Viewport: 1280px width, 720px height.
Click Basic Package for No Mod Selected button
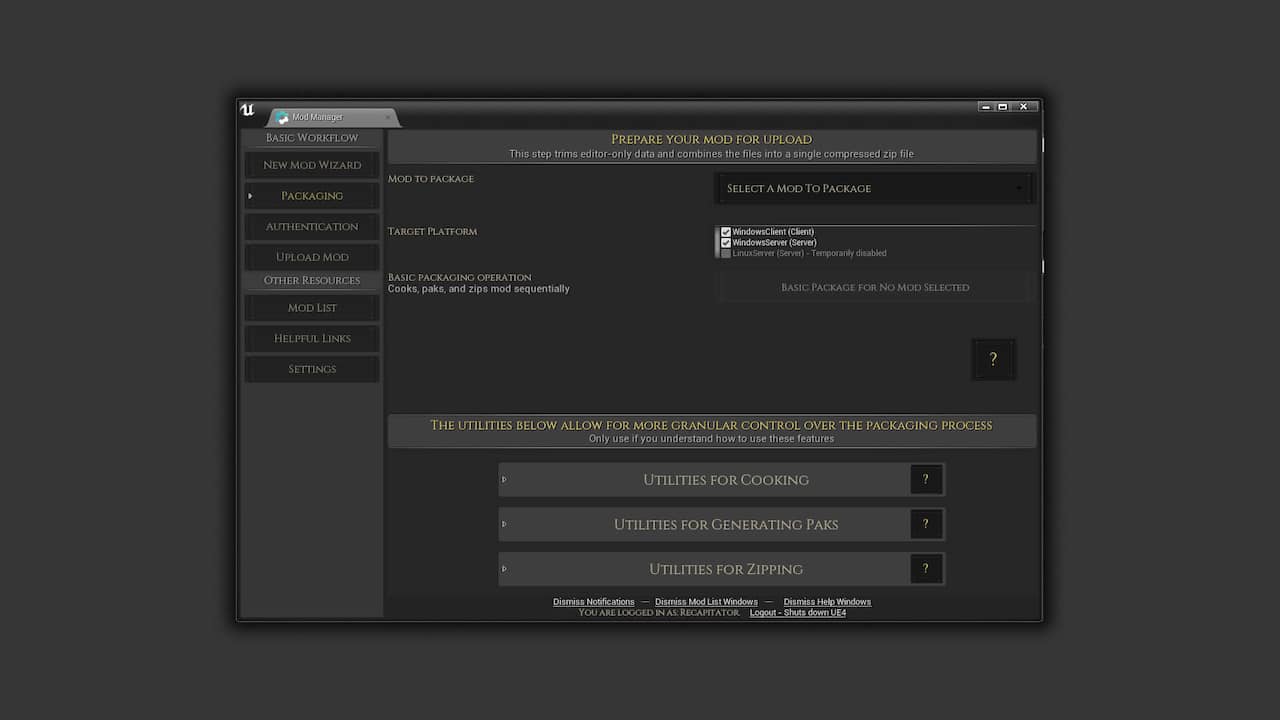pyautogui.click(x=875, y=287)
